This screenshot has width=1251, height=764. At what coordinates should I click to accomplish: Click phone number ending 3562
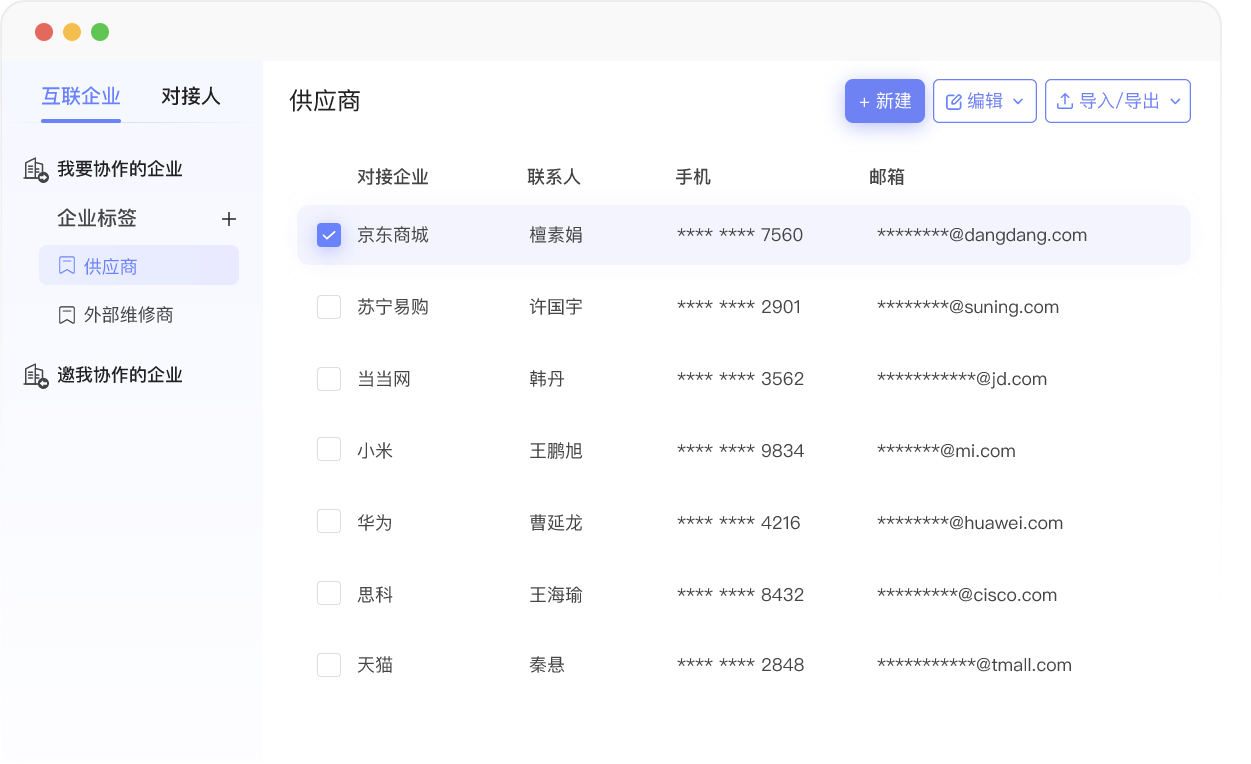(x=741, y=379)
